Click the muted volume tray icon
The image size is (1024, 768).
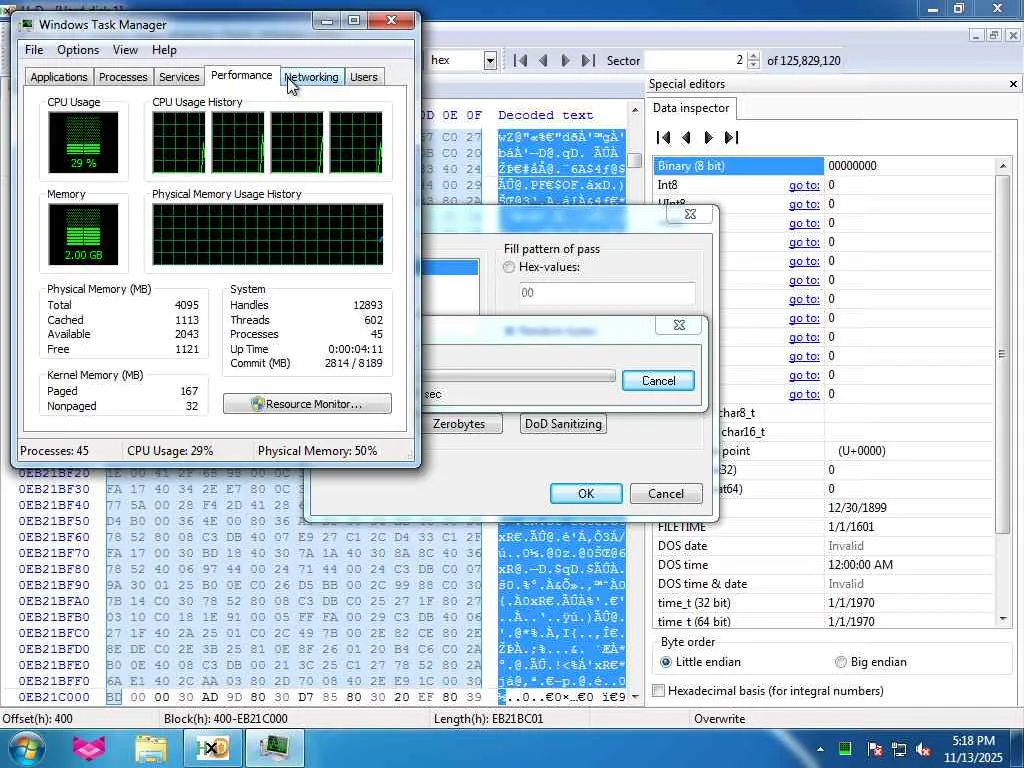[x=924, y=748]
